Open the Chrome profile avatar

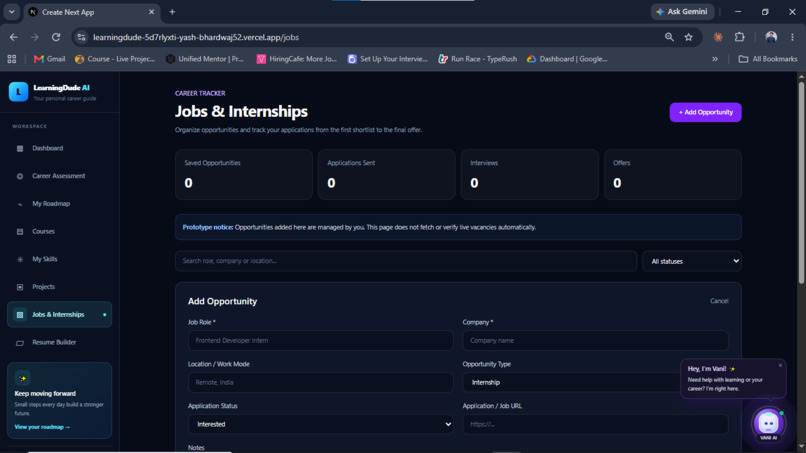tap(771, 37)
